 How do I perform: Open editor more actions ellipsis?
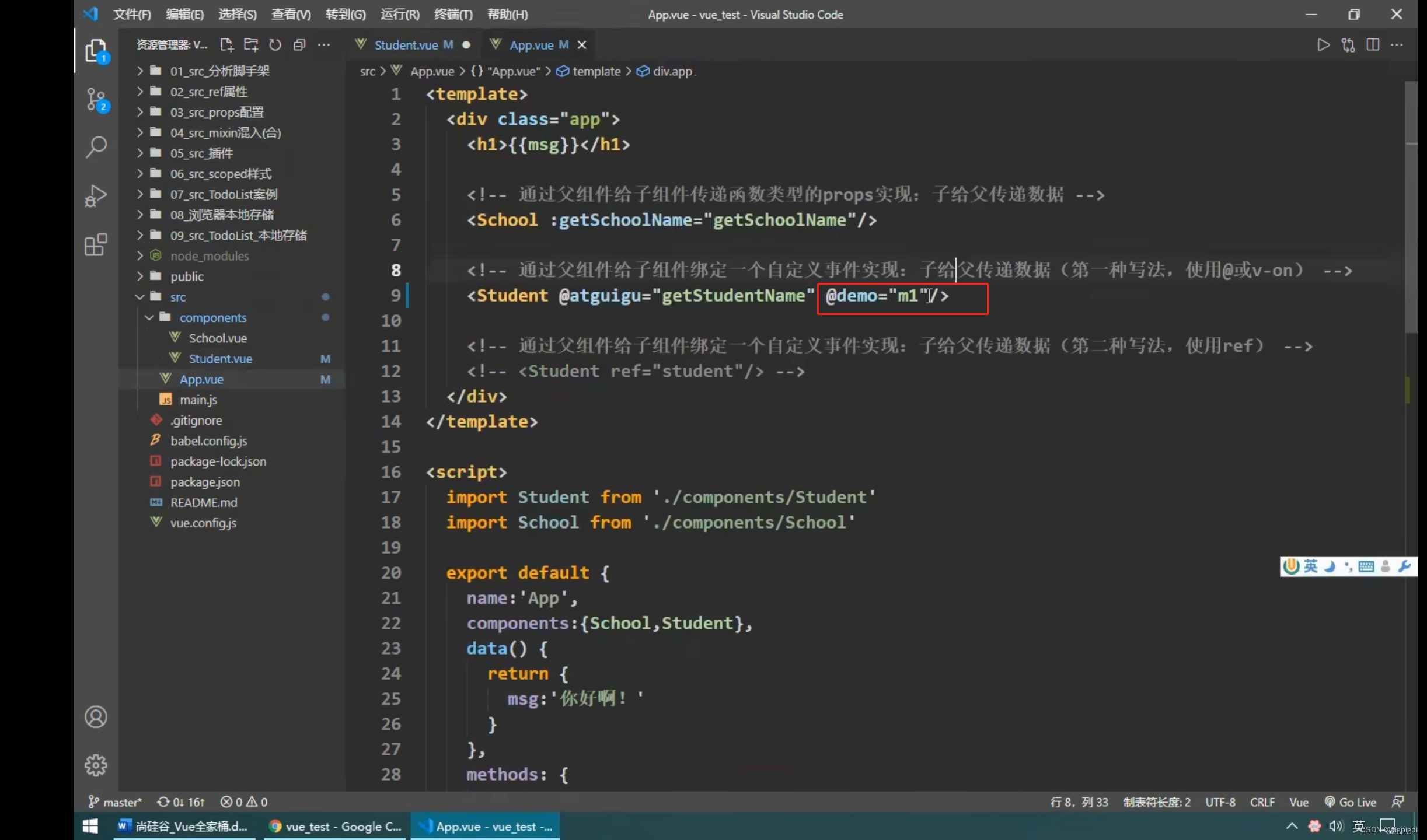[x=1397, y=45]
